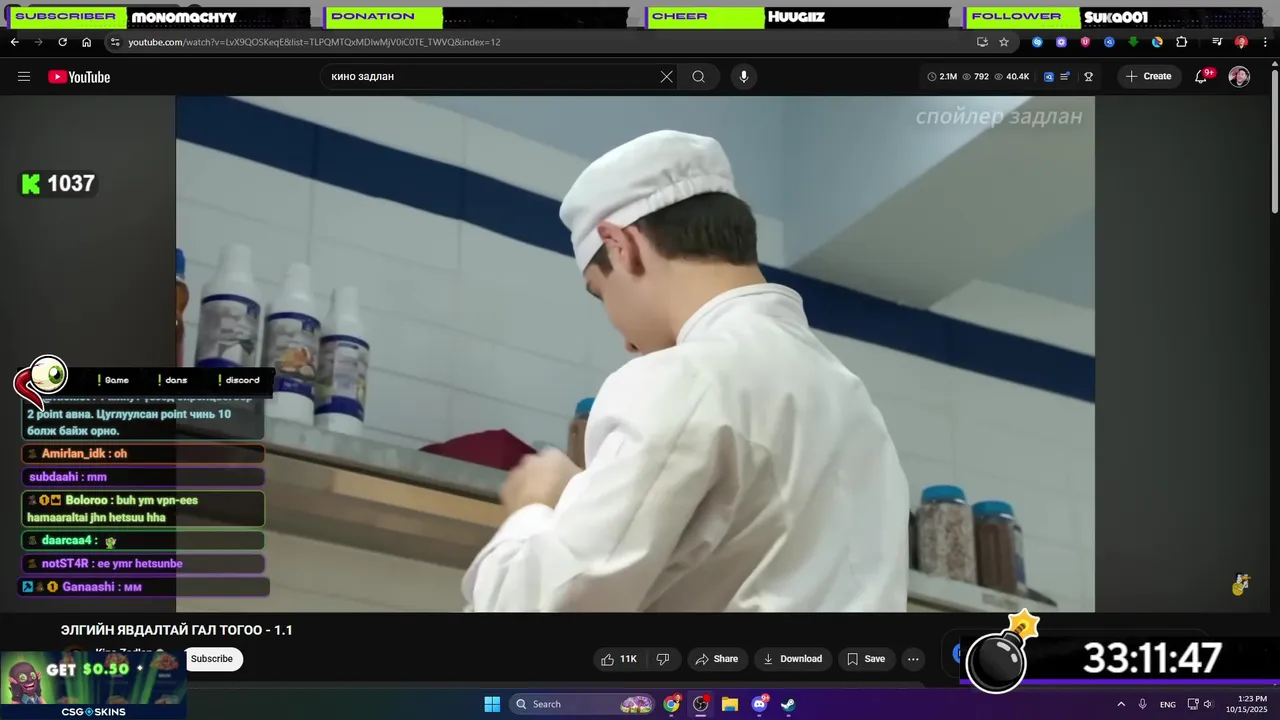Open the pink shield extension icon
The image size is (1280, 720).
[1085, 42]
